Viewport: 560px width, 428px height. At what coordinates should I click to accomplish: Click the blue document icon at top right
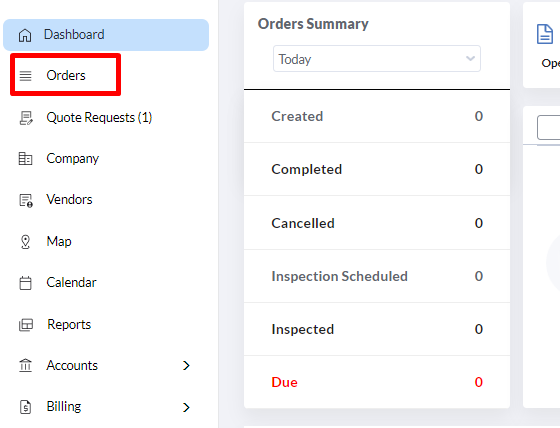point(545,34)
